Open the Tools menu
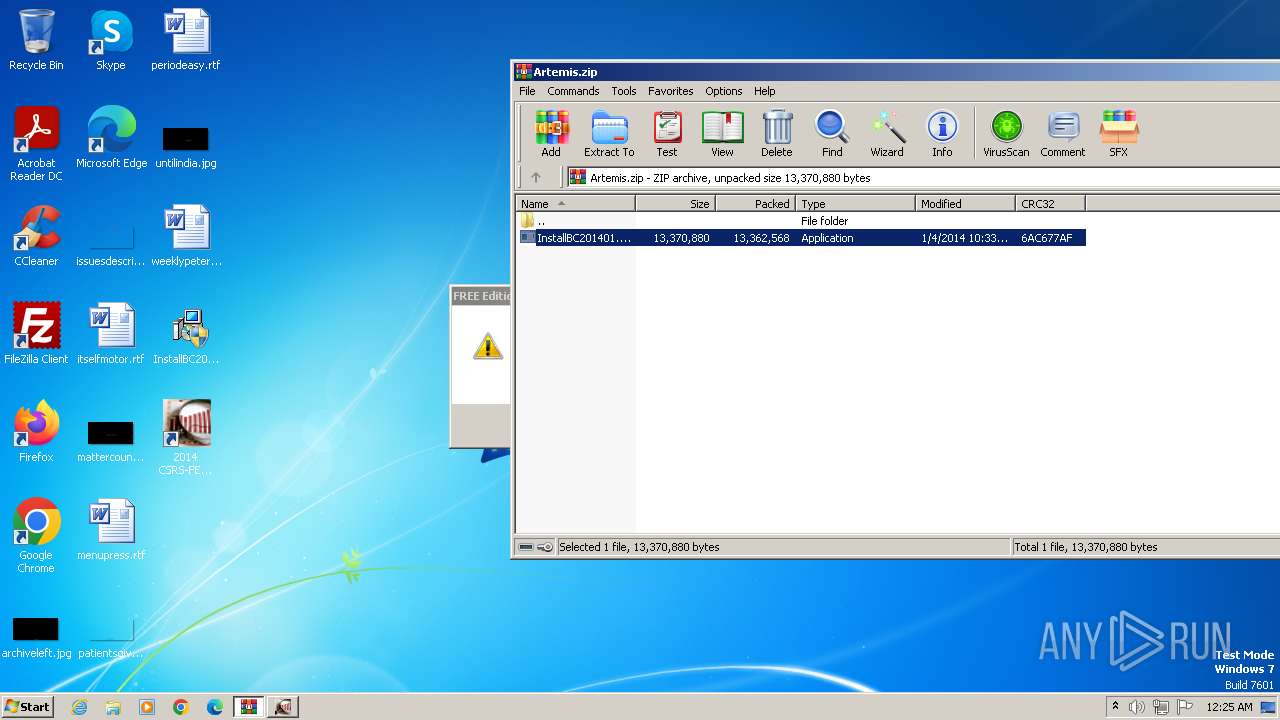This screenshot has width=1280, height=720. pyautogui.click(x=624, y=91)
